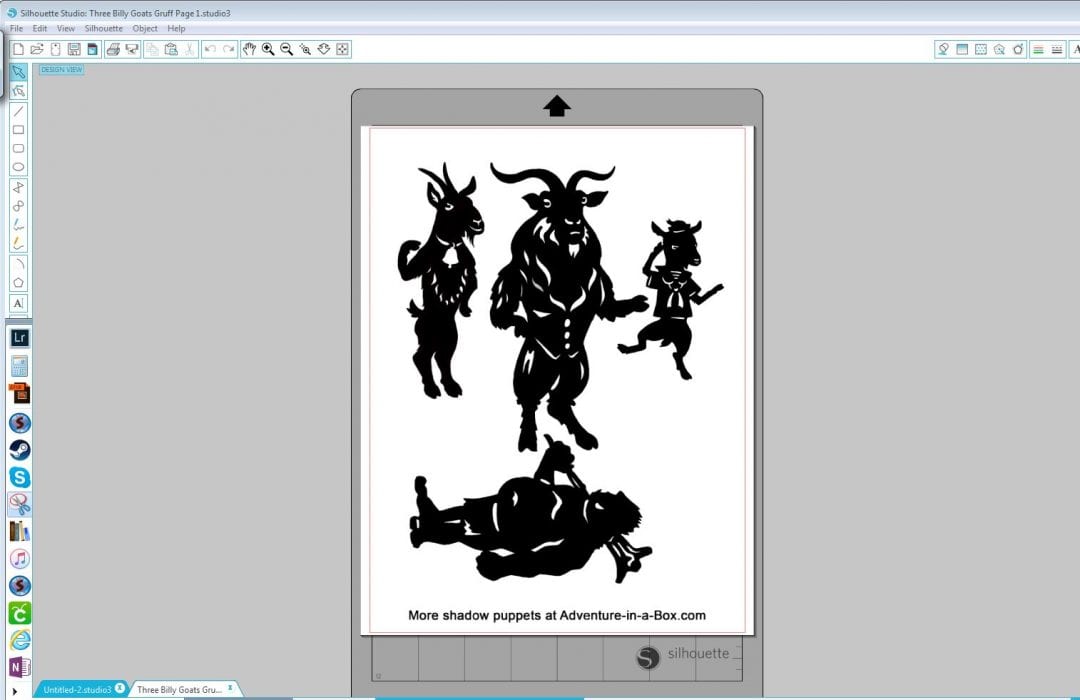Click the Copy icon
Viewport: 1080px width, 700px height.
153,49
